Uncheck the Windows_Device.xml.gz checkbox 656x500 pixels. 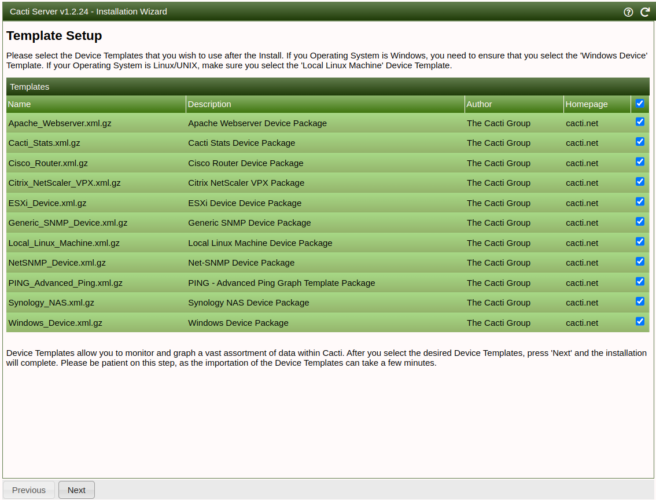pyautogui.click(x=640, y=321)
